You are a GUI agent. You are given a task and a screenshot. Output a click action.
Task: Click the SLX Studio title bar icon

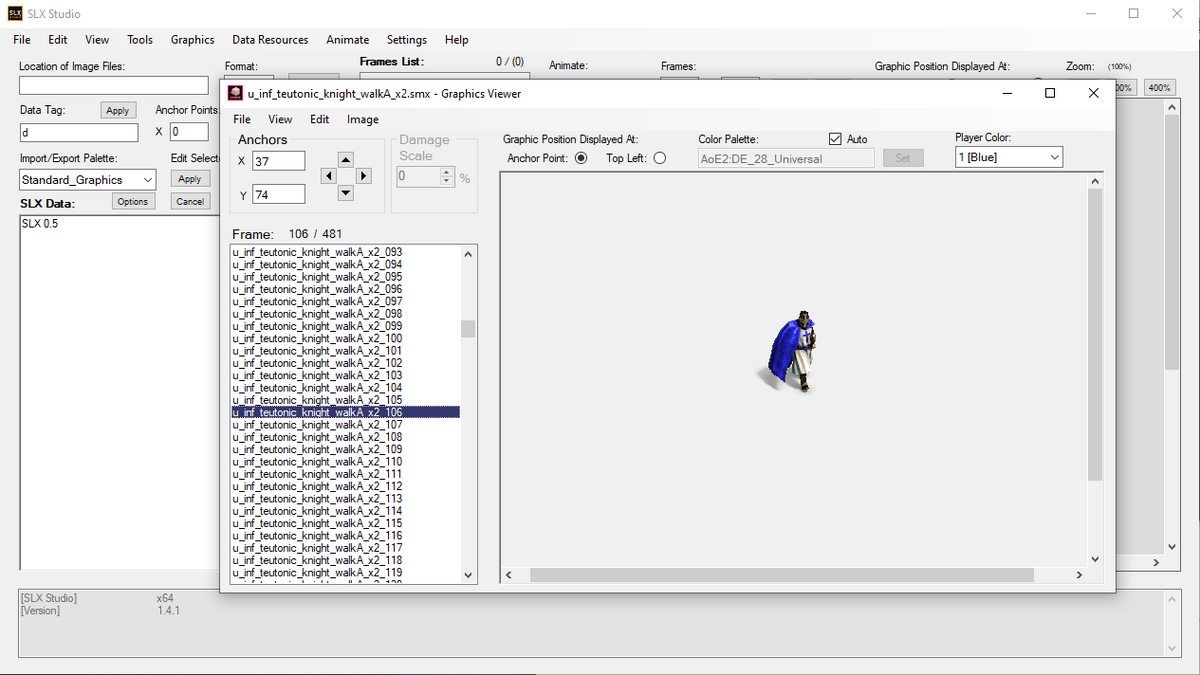click(x=15, y=14)
